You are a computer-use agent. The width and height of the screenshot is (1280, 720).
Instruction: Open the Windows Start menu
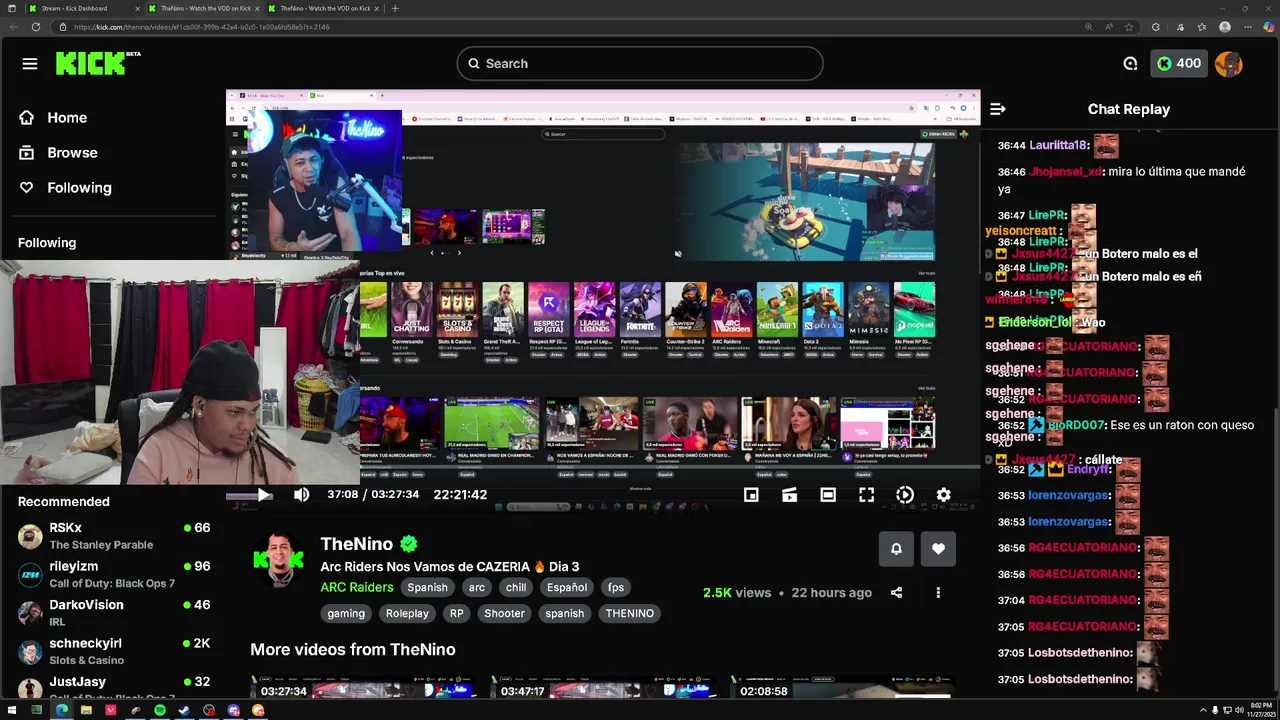click(10, 710)
